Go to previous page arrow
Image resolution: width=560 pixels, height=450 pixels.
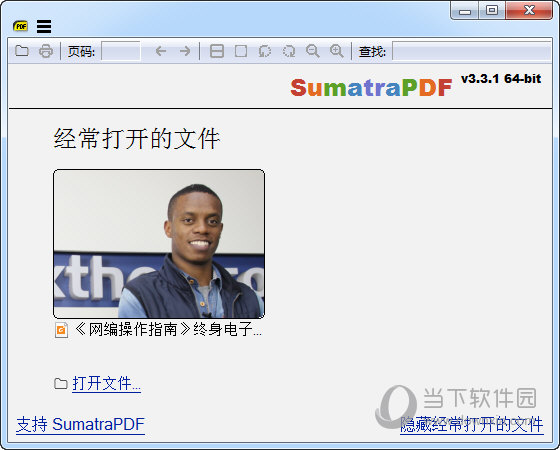click(161, 51)
